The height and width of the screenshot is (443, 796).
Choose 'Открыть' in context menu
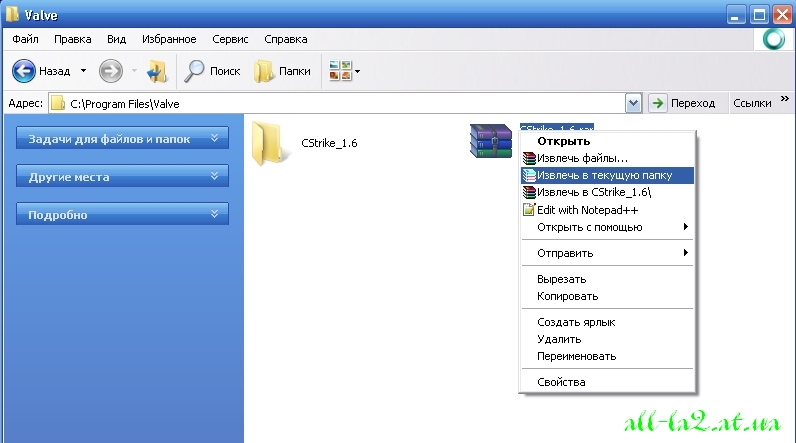tap(607, 141)
